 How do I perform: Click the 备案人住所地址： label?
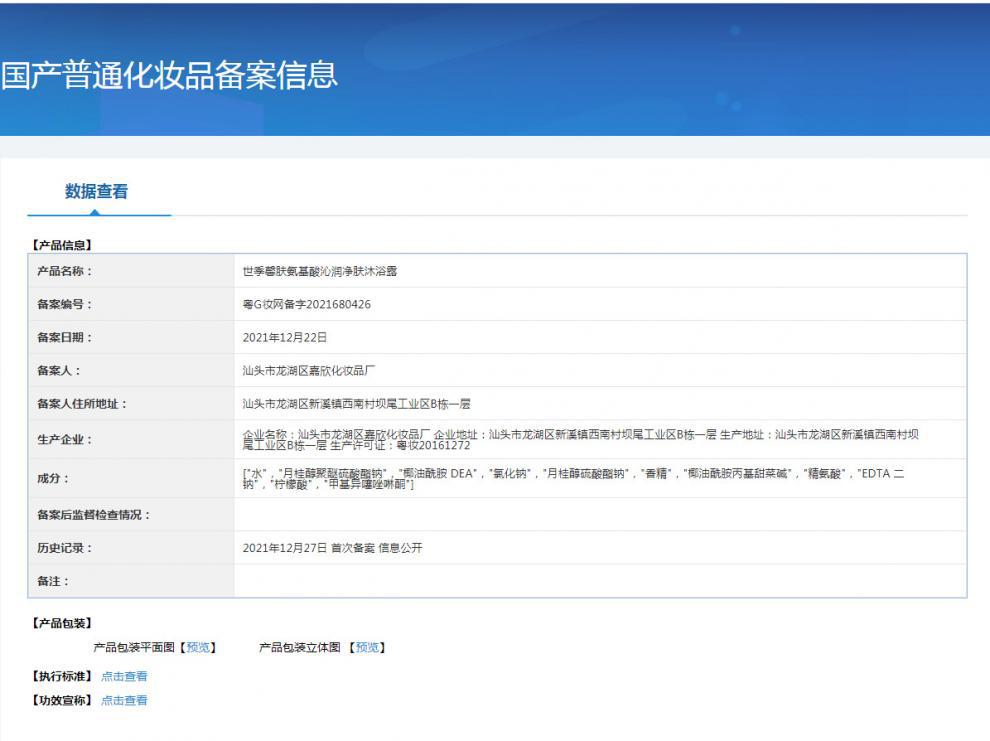point(82,404)
